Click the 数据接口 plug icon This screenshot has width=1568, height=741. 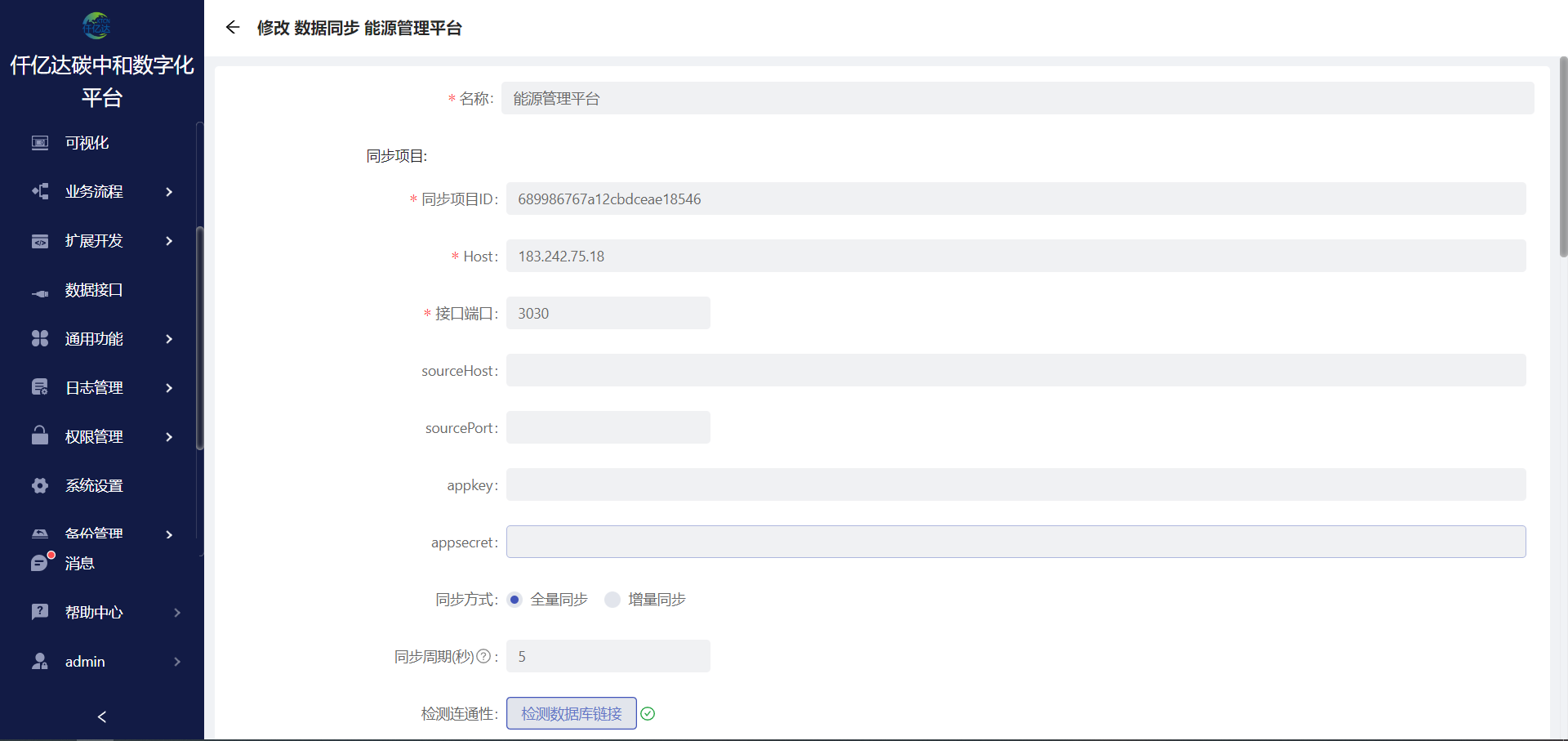[x=40, y=292]
